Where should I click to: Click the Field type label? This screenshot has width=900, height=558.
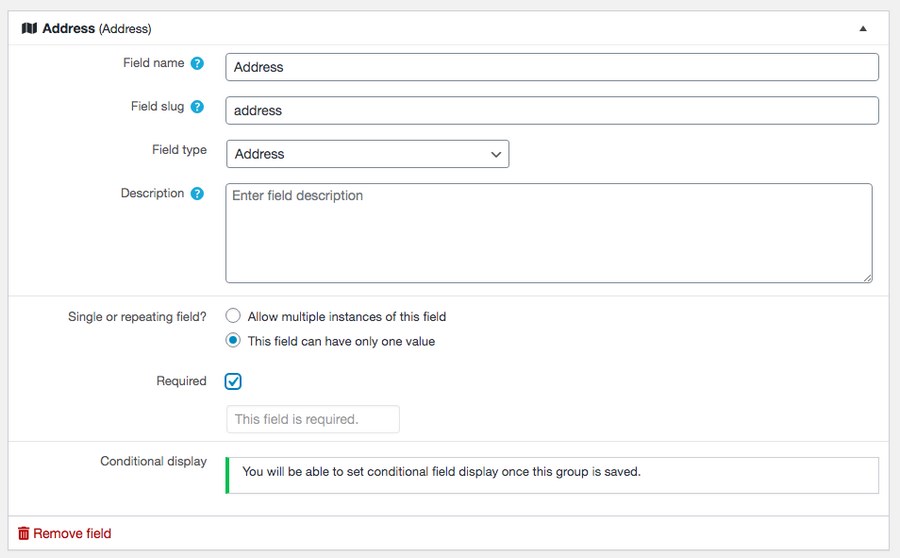point(179,150)
